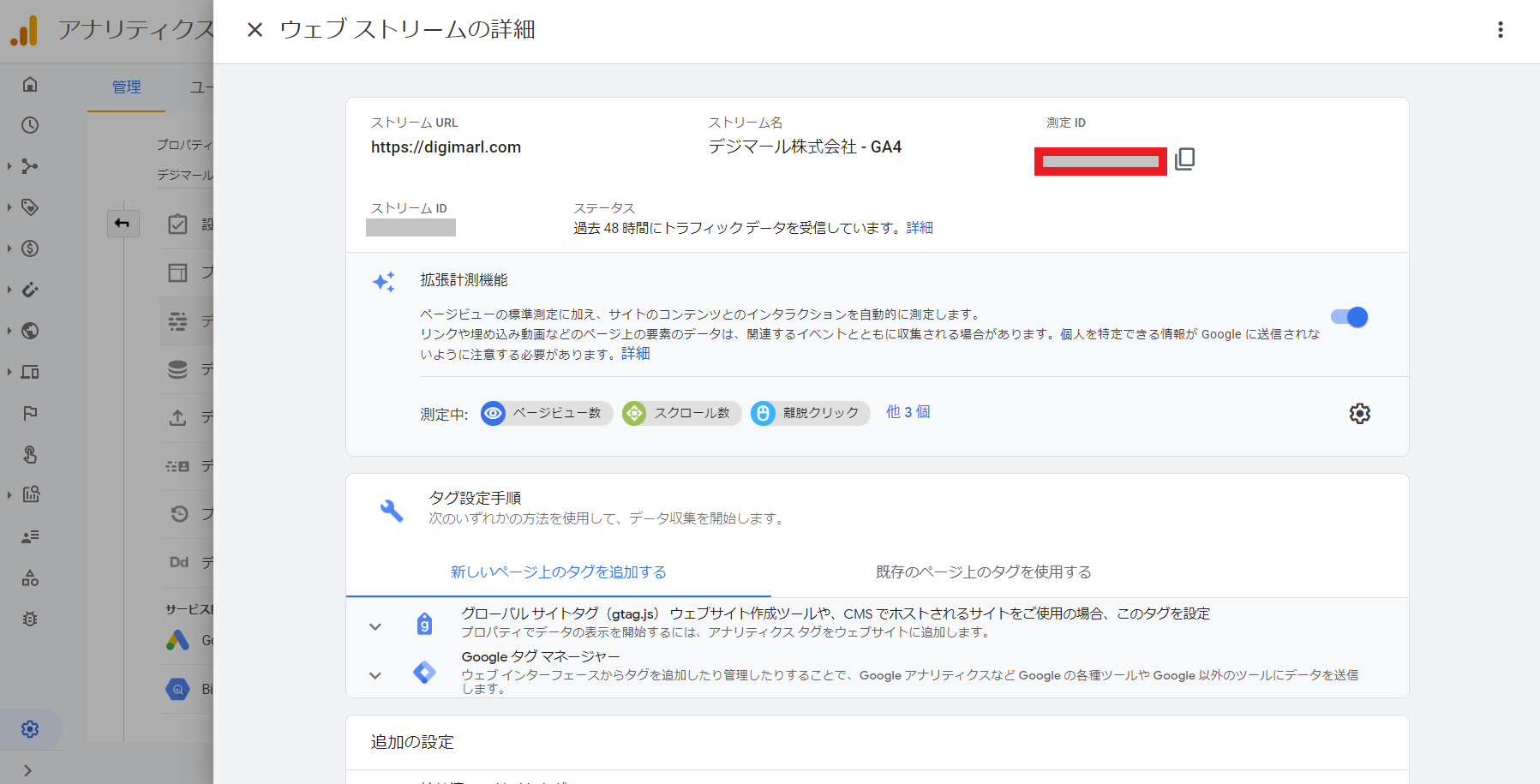Expand the analysis section sidebar arrow
This screenshot has width=1540, height=784.
(x=9, y=494)
